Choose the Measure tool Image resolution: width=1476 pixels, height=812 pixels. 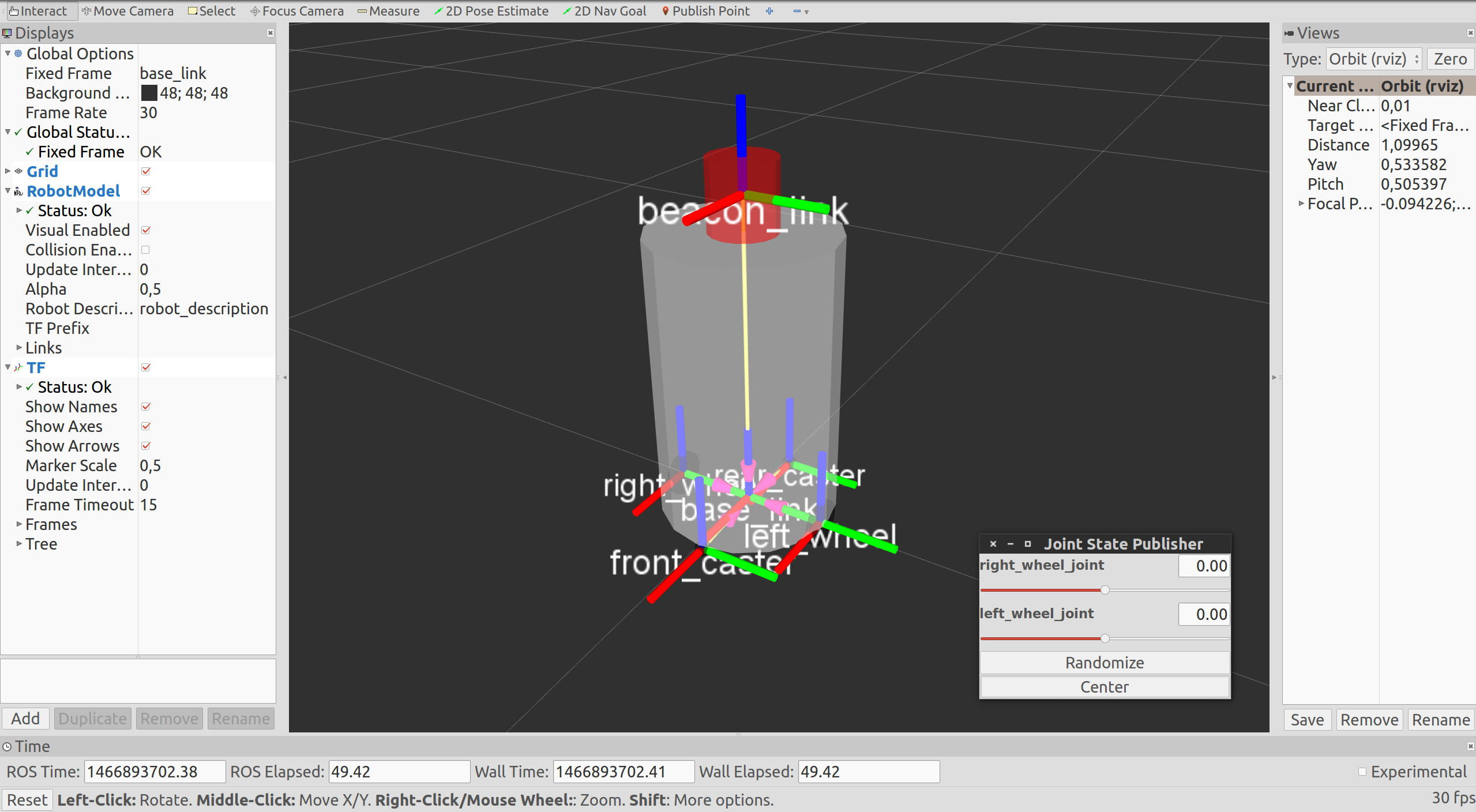tap(388, 10)
